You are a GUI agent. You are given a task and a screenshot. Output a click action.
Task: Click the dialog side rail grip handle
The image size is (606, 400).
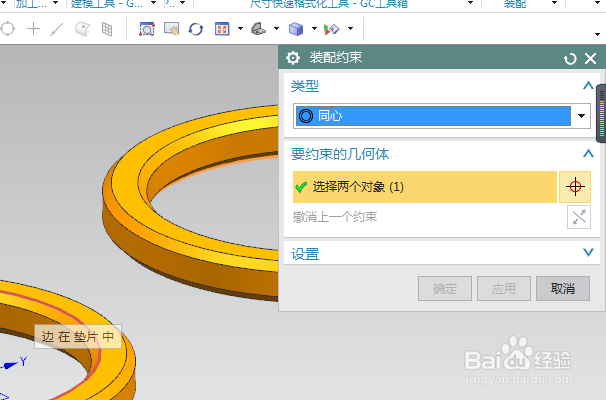(x=601, y=113)
